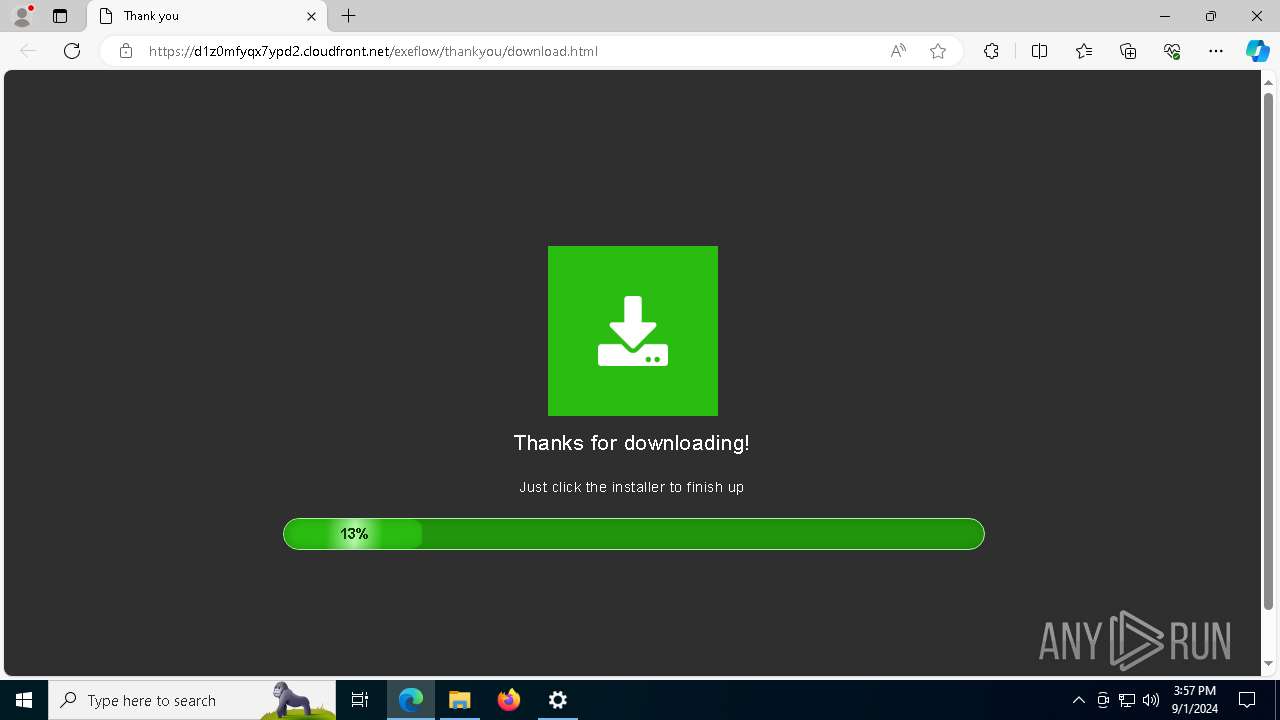Launch Firefox from taskbar
This screenshot has width=1280, height=720.
coord(509,700)
